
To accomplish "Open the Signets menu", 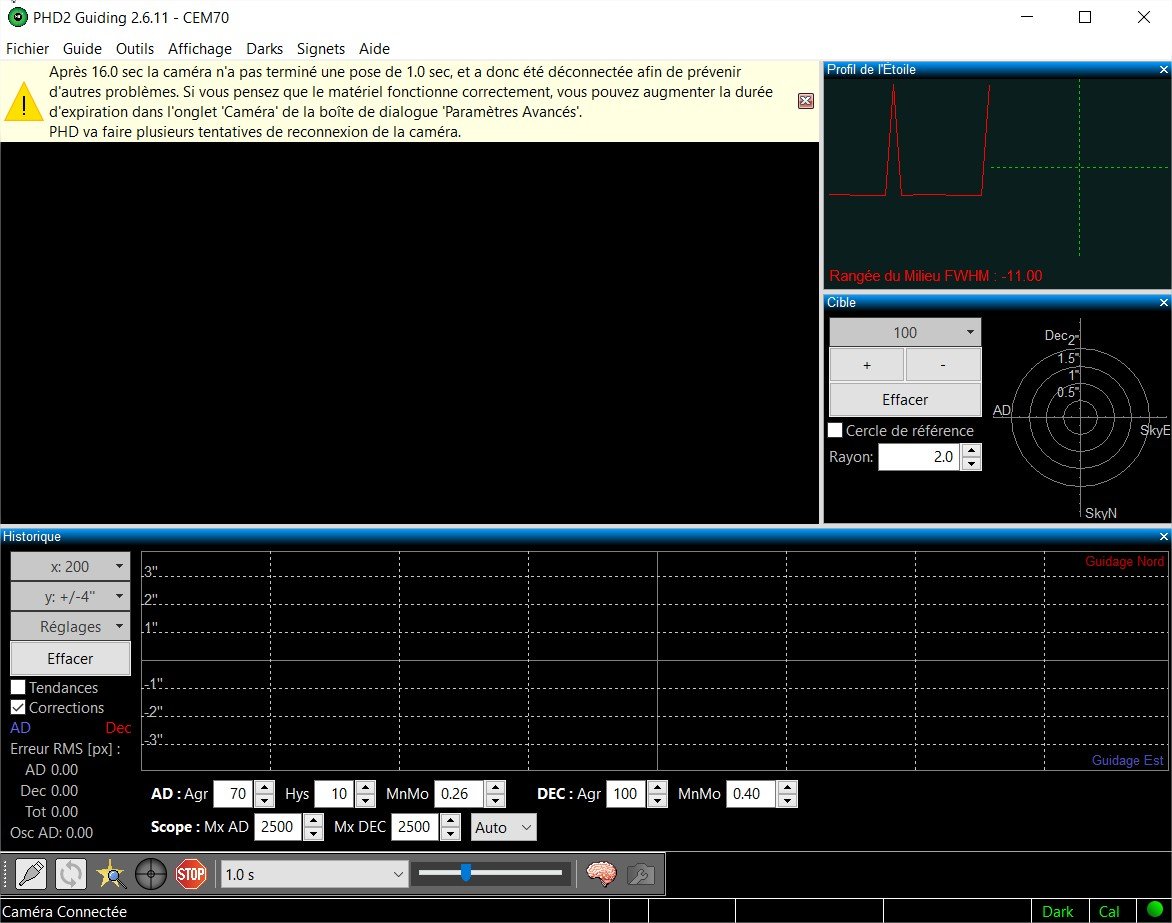I will [321, 49].
